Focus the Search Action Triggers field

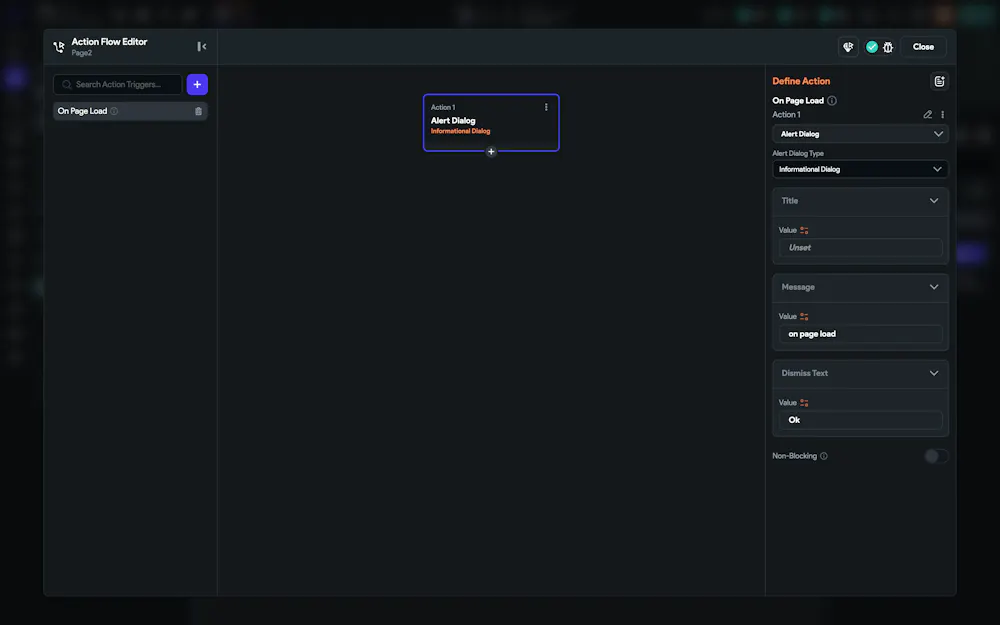click(118, 84)
